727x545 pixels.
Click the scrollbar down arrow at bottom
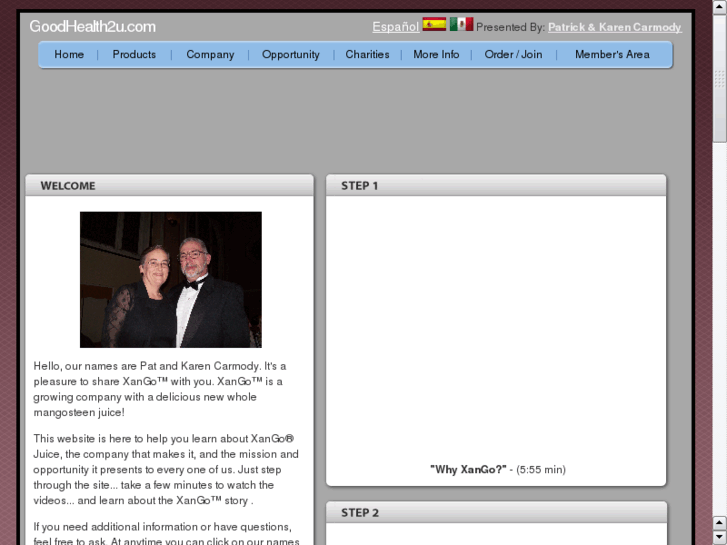pos(720,539)
